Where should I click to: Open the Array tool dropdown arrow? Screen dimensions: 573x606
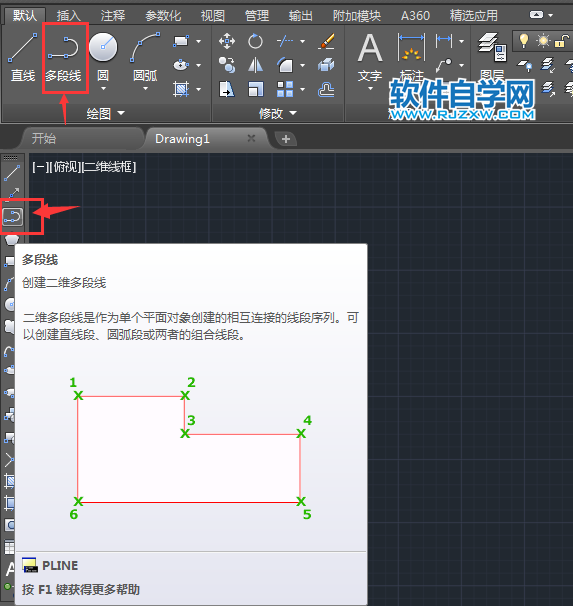coord(303,90)
